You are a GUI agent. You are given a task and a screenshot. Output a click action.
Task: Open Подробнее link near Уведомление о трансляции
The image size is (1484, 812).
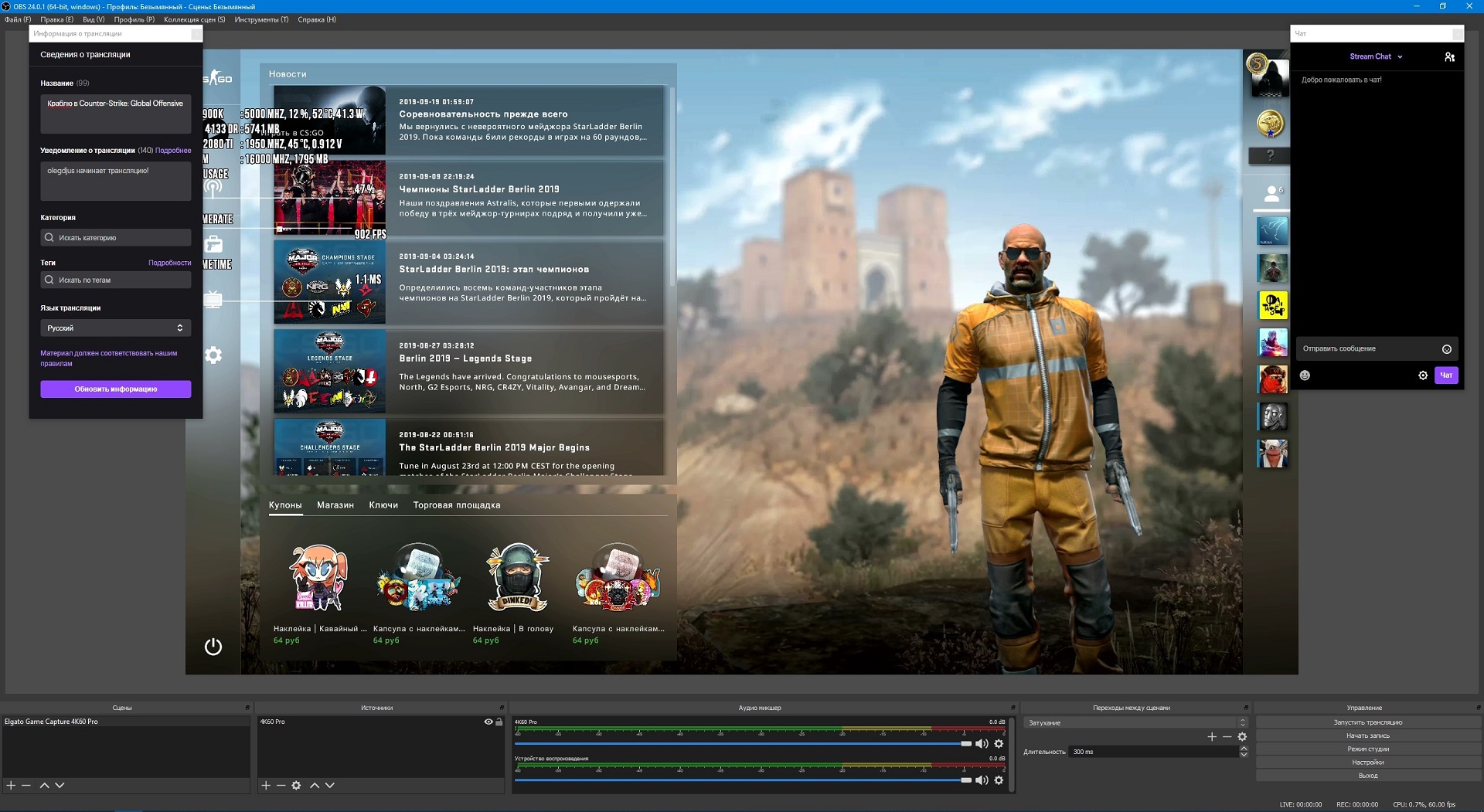click(173, 151)
